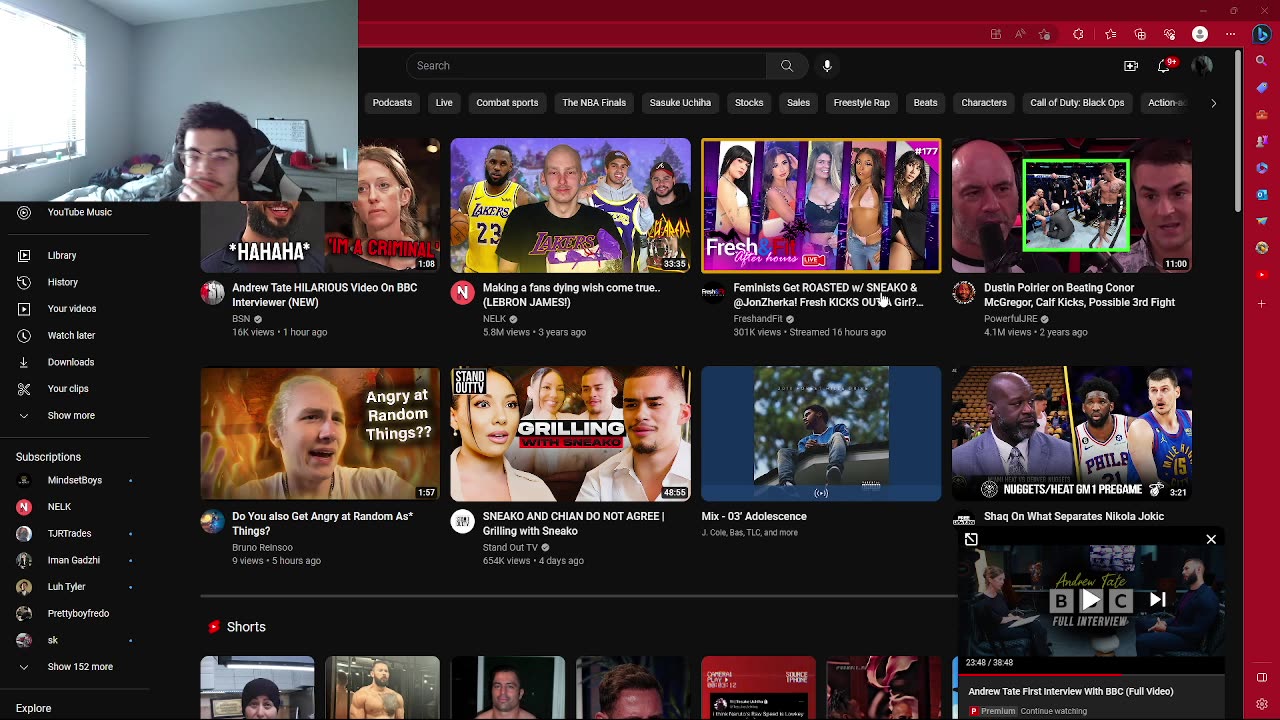Viewport: 1280px width, 720px height.
Task: Click the YouTube search input field
Action: (x=586, y=66)
